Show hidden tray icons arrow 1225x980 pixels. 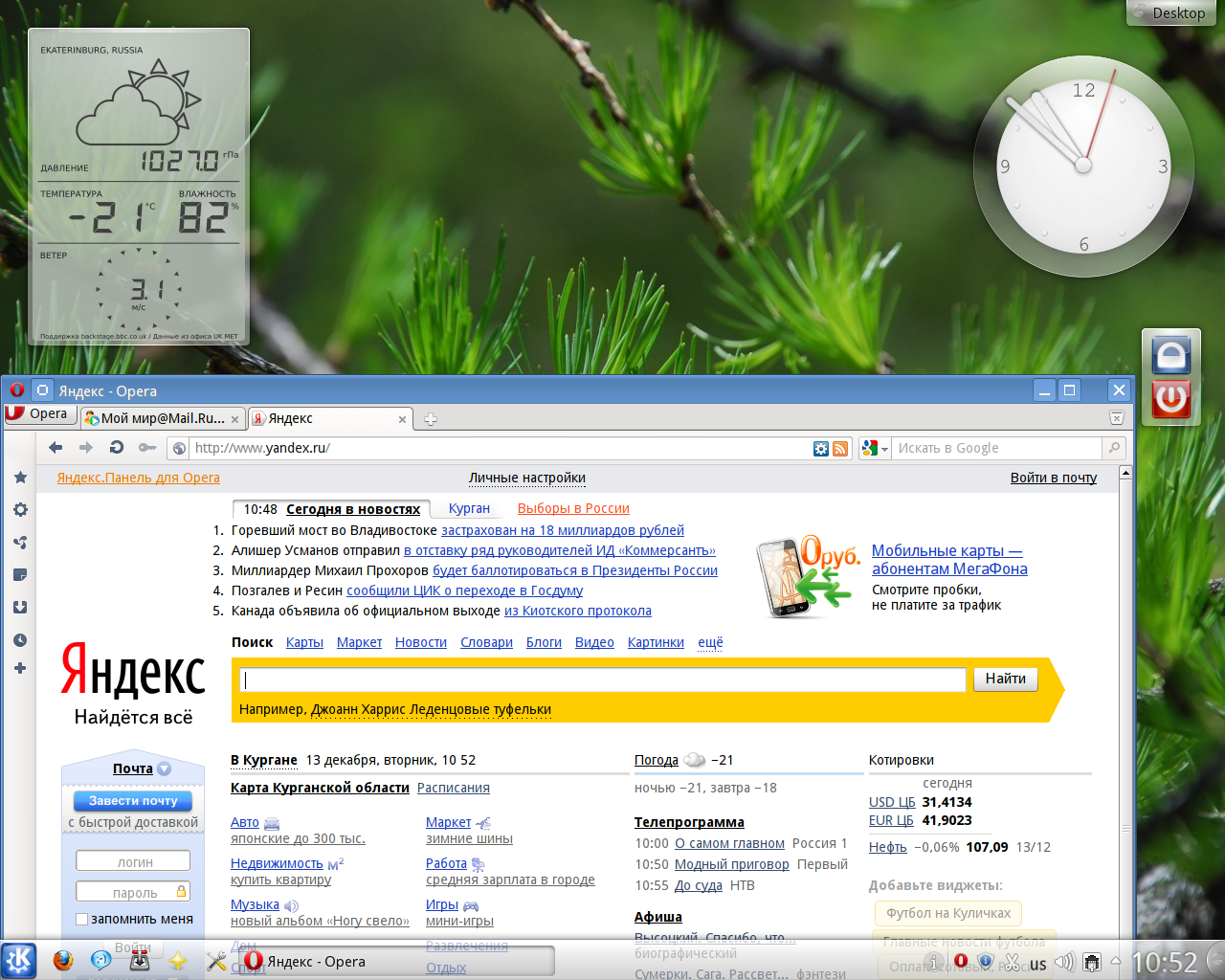tap(1115, 961)
